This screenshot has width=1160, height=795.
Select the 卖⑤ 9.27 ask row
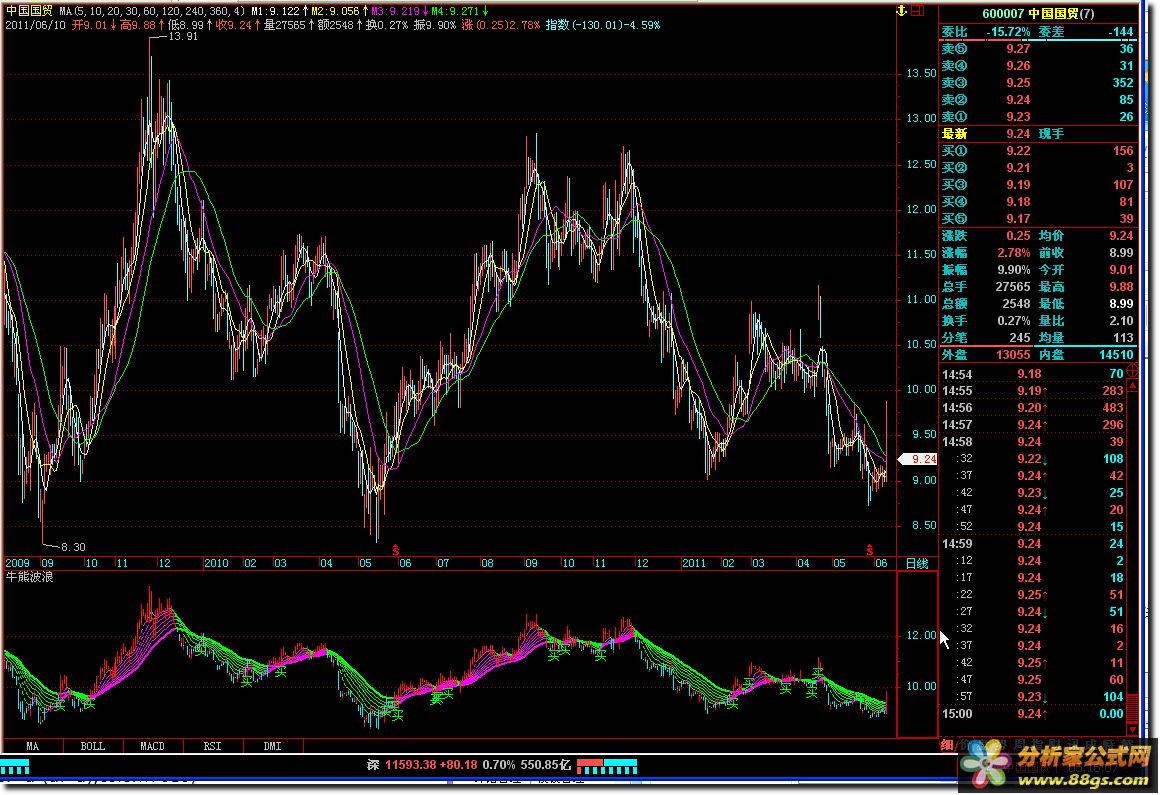point(1037,49)
